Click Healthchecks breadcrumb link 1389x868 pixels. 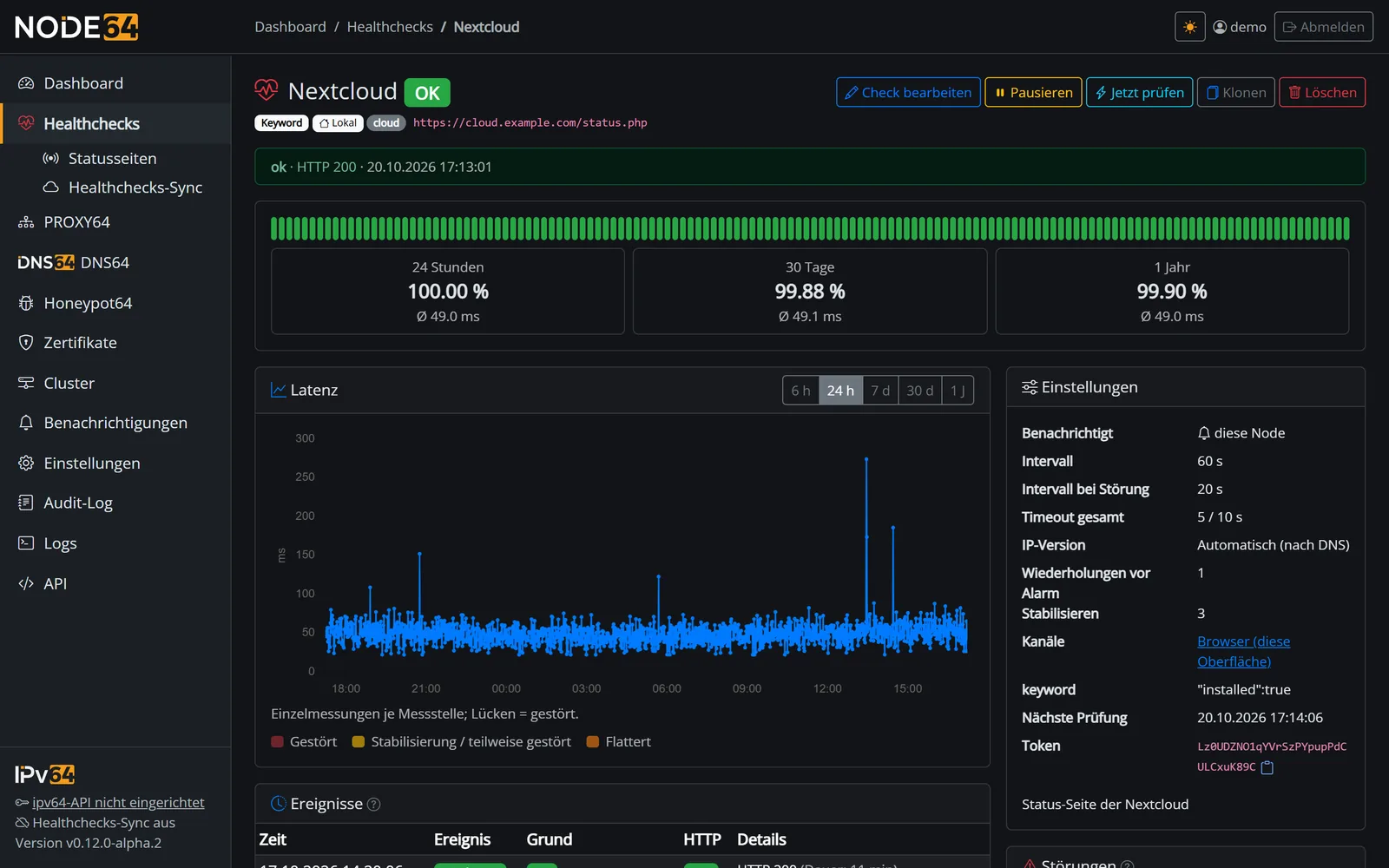point(390,27)
